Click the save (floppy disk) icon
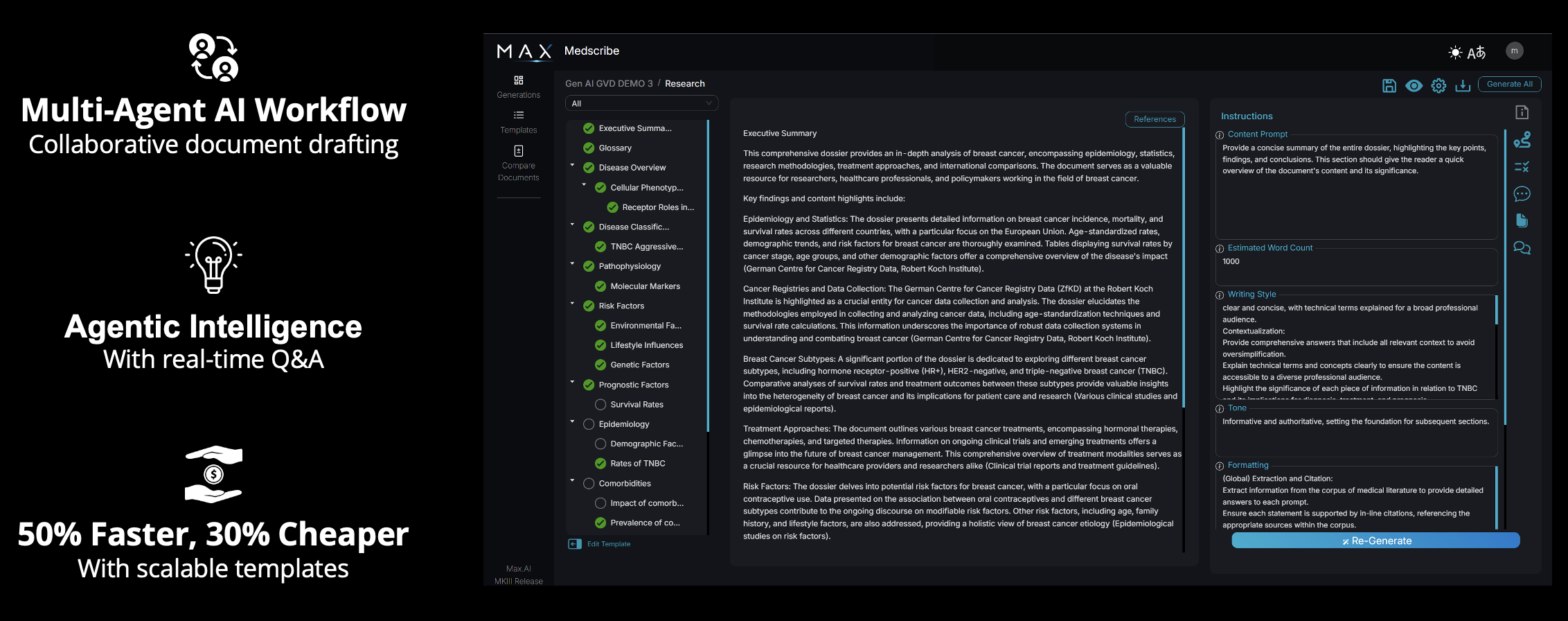The height and width of the screenshot is (621, 1568). [1389, 85]
